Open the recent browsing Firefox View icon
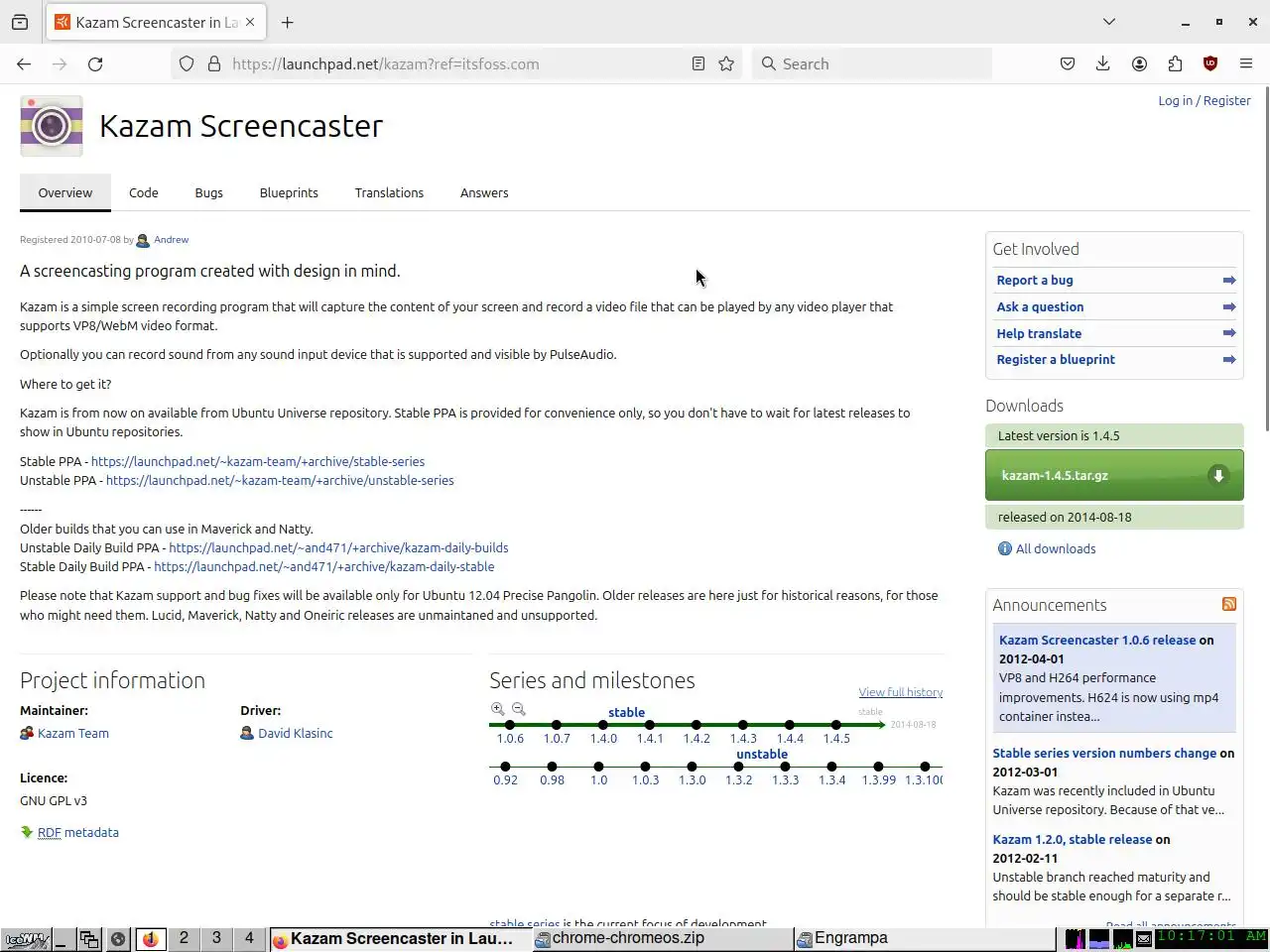The image size is (1270, 952). point(20,22)
